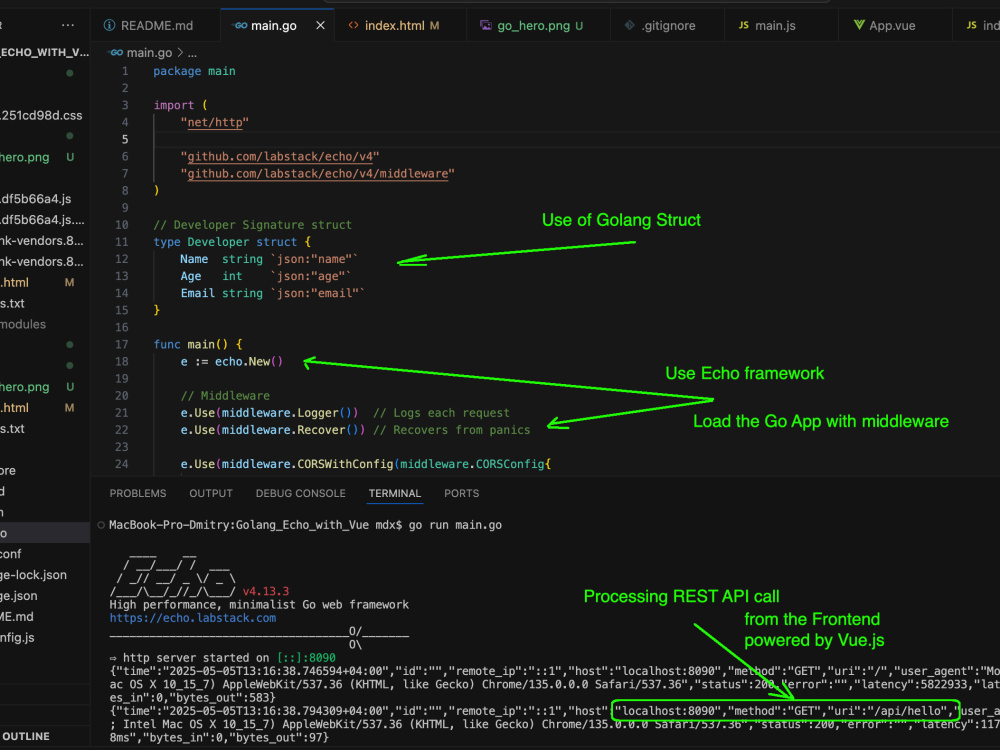Open the nfig.js file in explorer
The width and height of the screenshot is (1000, 750).
[x=18, y=638]
